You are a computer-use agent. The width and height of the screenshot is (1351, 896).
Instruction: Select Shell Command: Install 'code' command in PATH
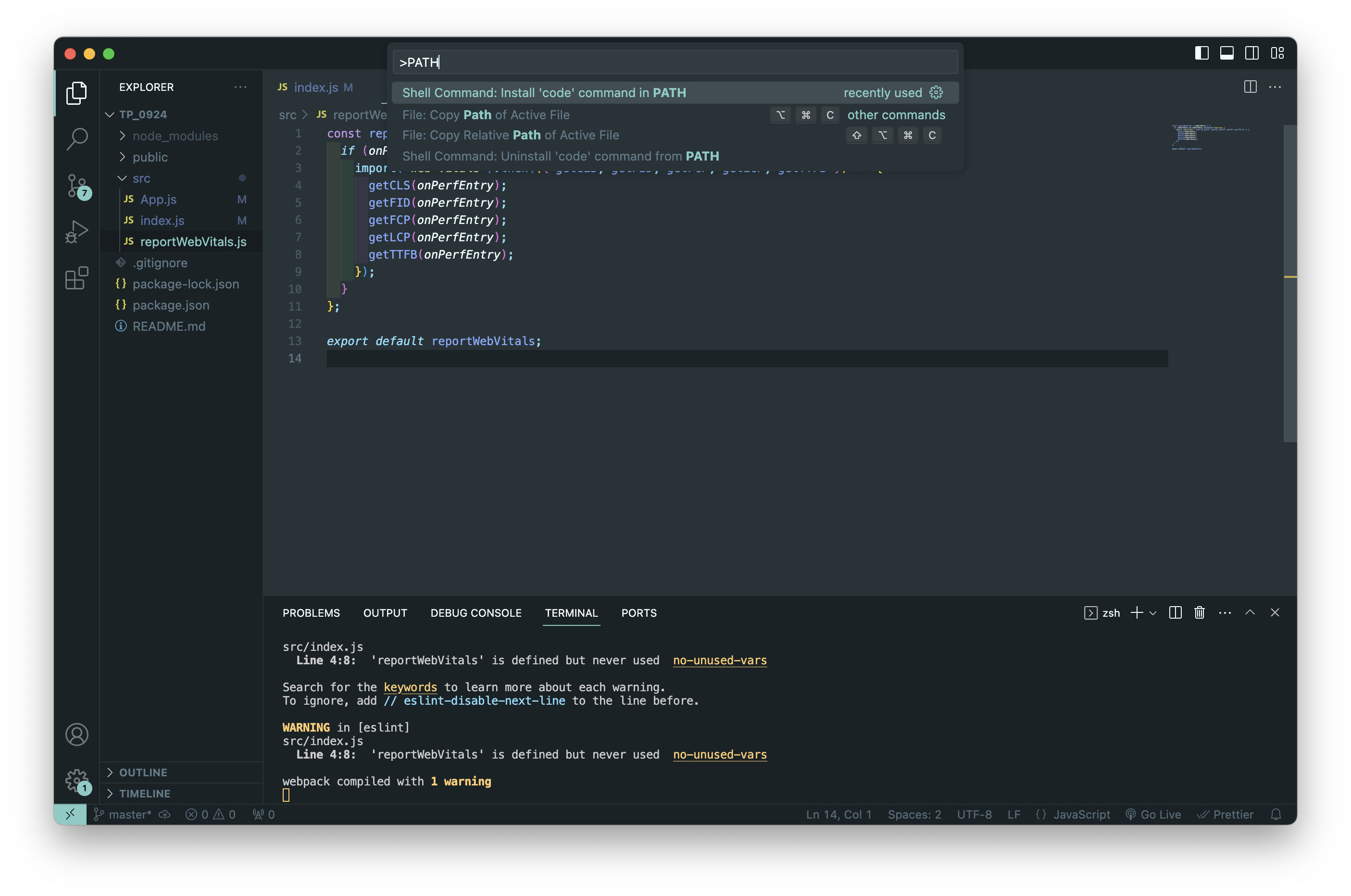[675, 93]
